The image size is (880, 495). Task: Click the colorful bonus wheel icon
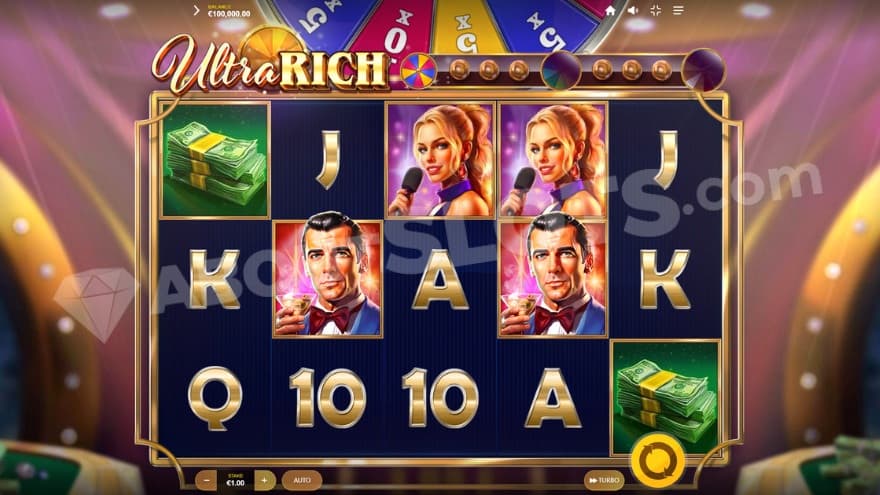(418, 71)
